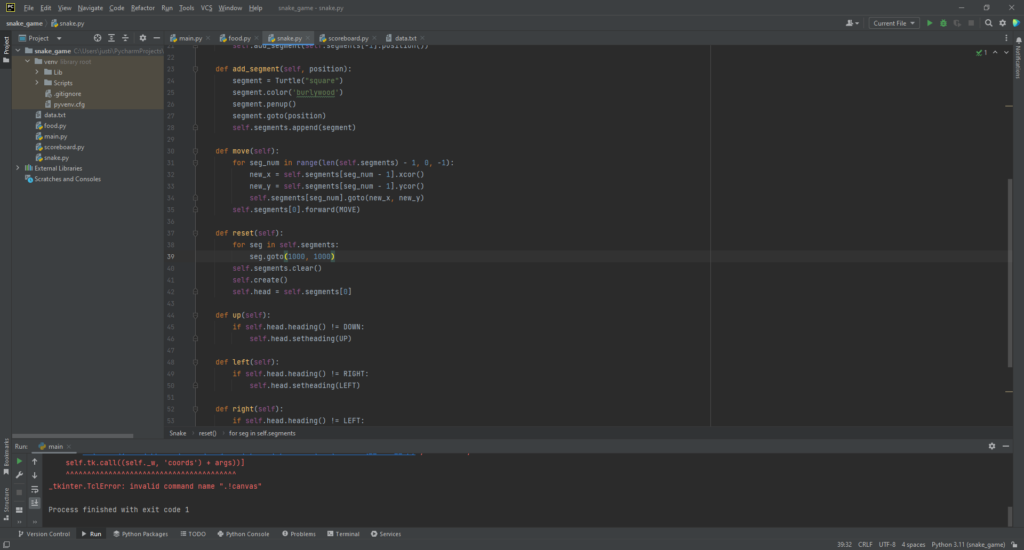Click 4 spaces indent setting

913,544
